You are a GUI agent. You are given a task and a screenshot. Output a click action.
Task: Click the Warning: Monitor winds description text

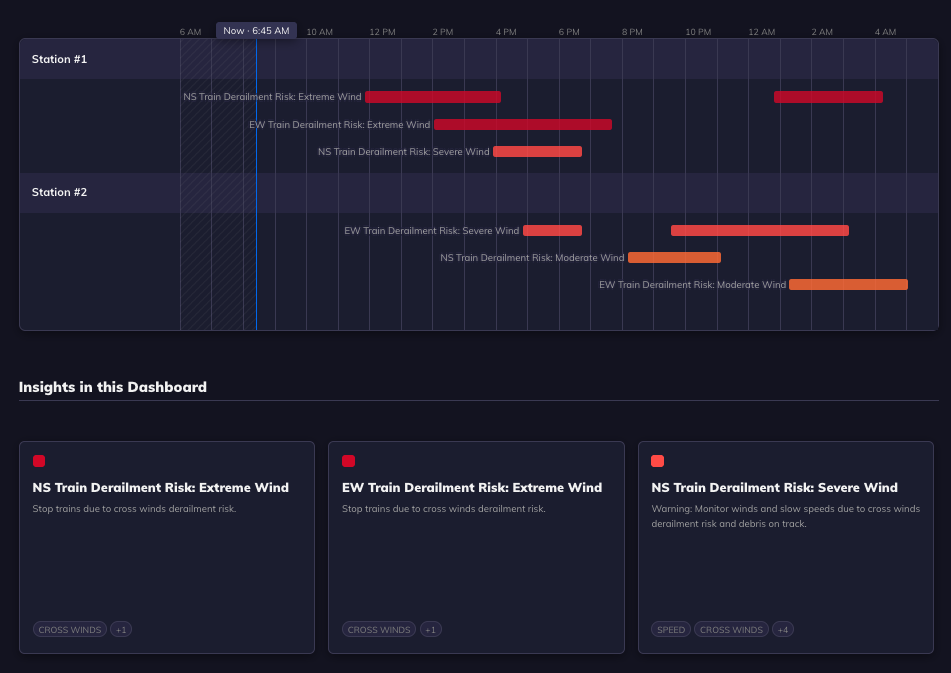click(785, 516)
